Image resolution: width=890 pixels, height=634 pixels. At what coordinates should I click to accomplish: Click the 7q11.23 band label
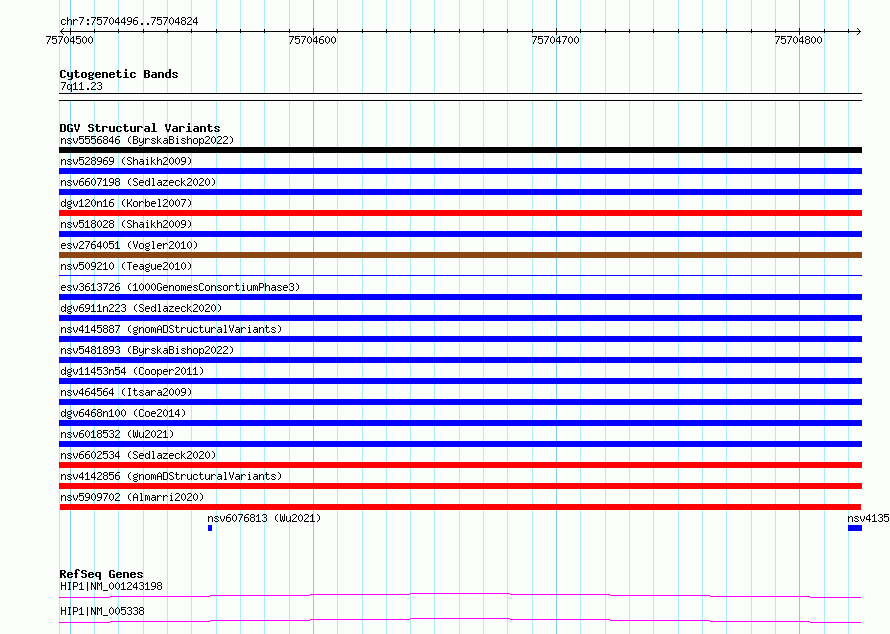[x=81, y=86]
